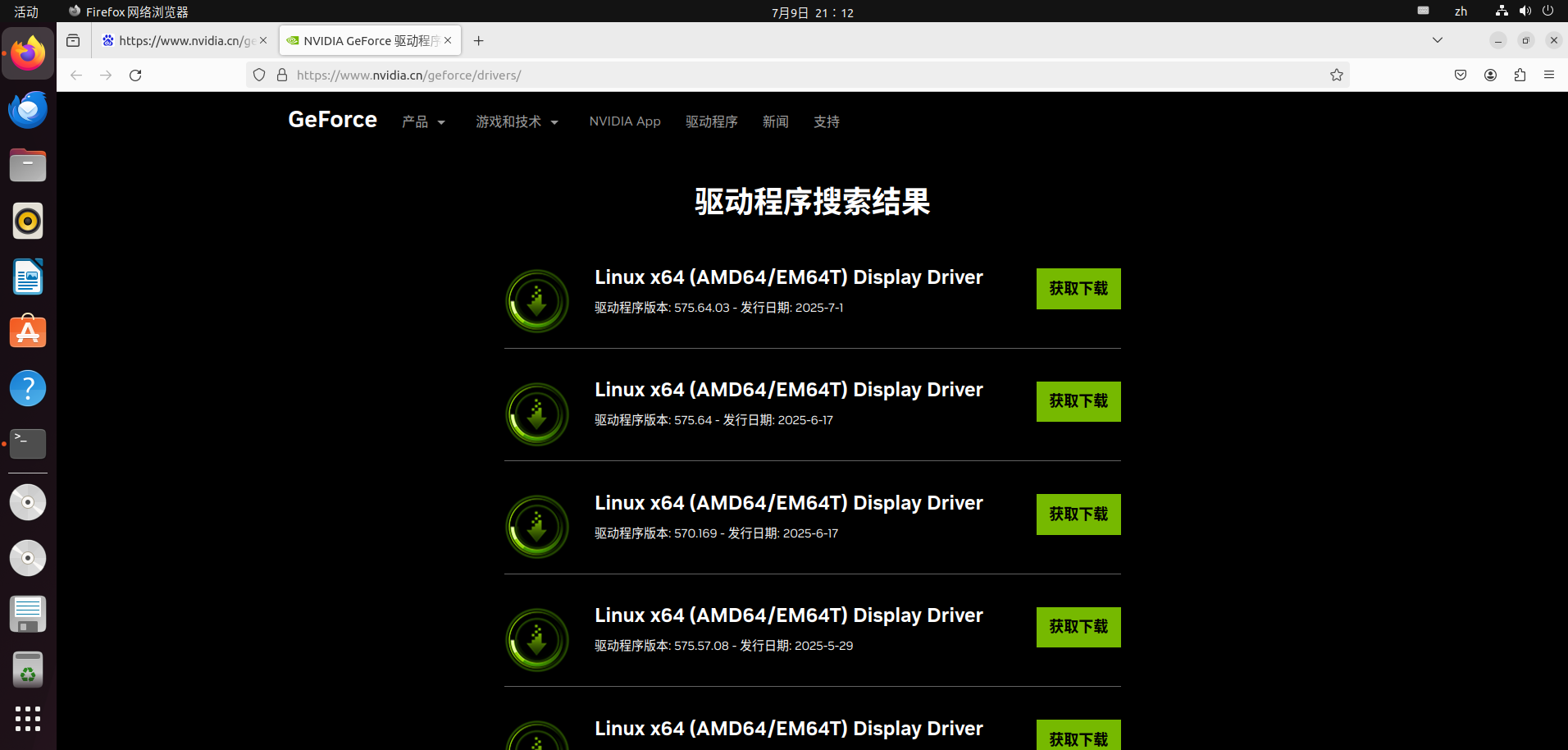Open the zh input method menu

tap(1461, 11)
